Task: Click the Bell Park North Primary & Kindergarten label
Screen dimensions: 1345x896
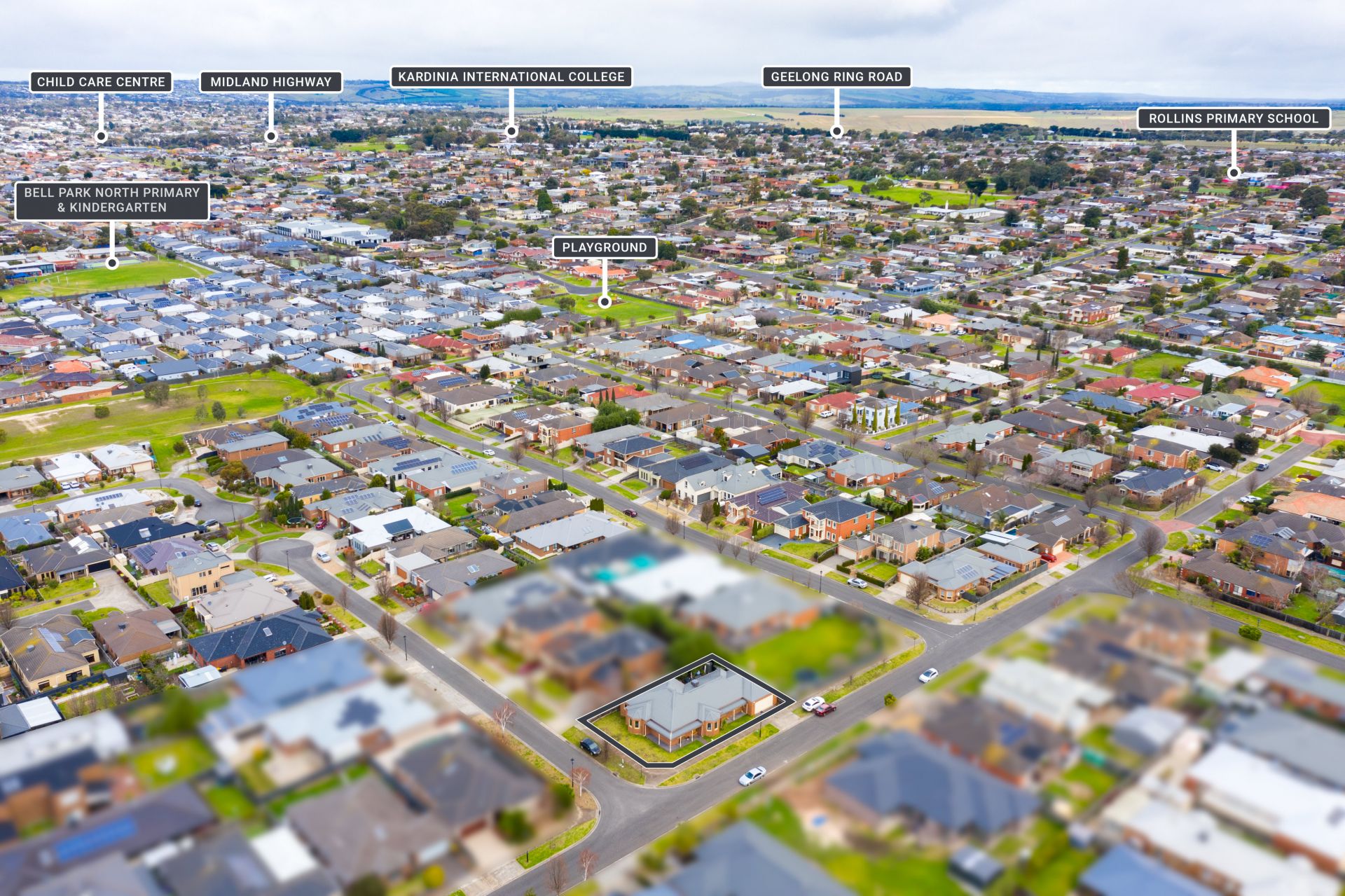Action: [112, 200]
